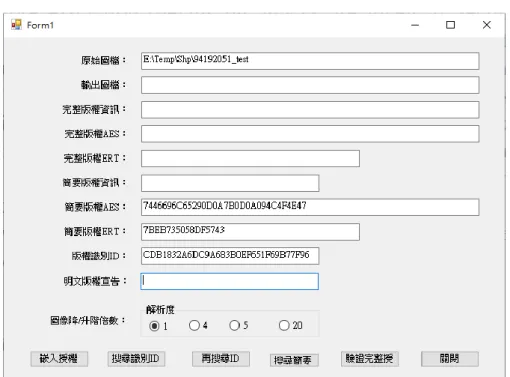
Task: Click the 搜尋識別ID button
Action: coord(136,359)
